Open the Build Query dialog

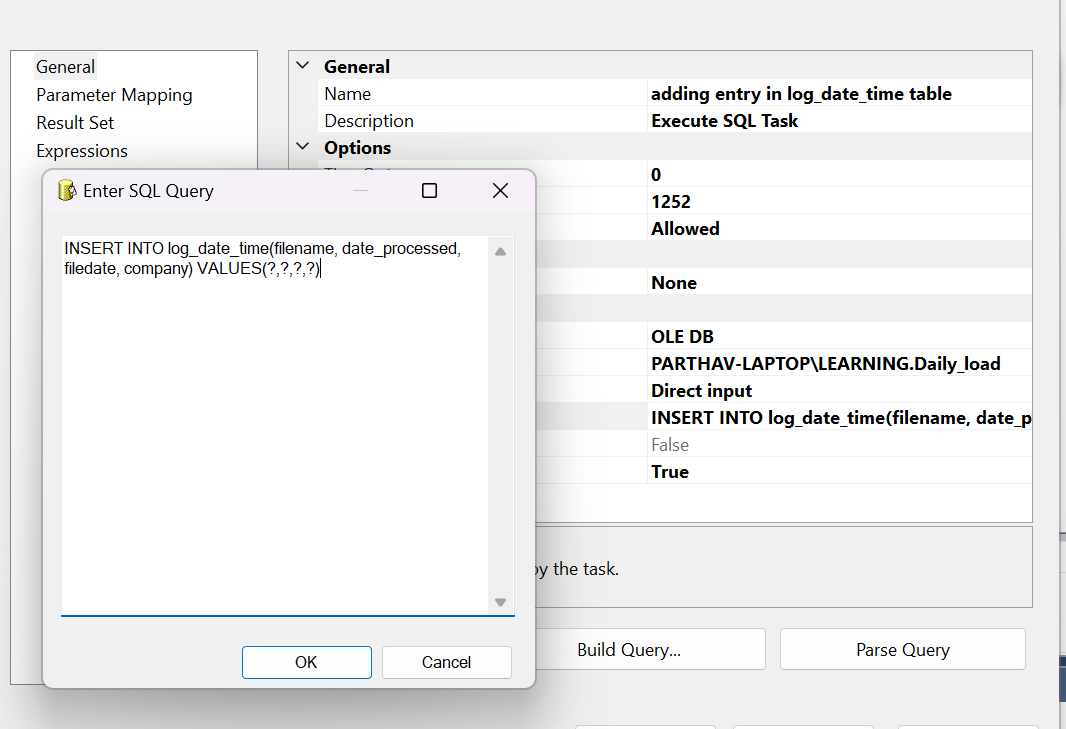point(652,649)
